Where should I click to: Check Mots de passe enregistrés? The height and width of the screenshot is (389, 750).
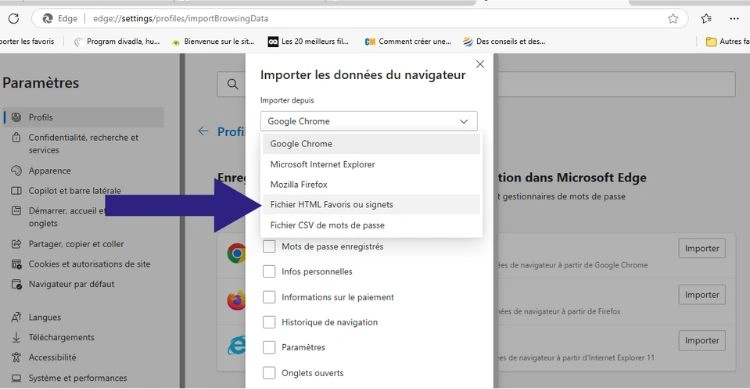[x=269, y=246]
